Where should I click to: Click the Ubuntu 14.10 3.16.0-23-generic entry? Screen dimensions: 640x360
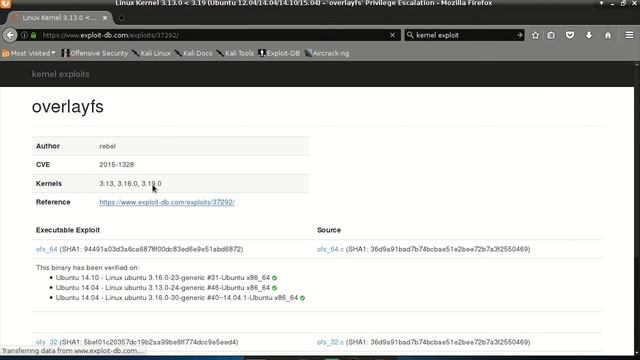(163, 278)
